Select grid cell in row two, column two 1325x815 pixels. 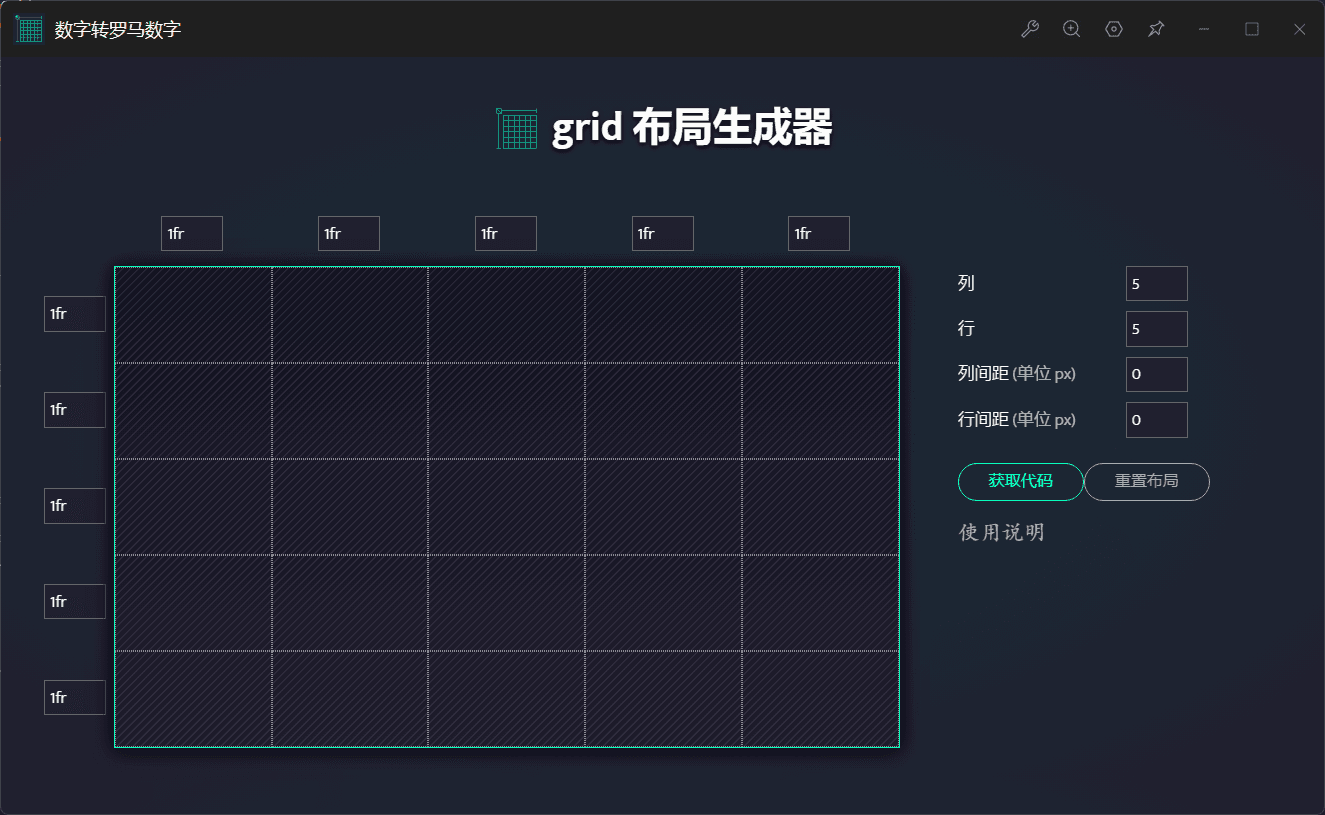pos(350,411)
